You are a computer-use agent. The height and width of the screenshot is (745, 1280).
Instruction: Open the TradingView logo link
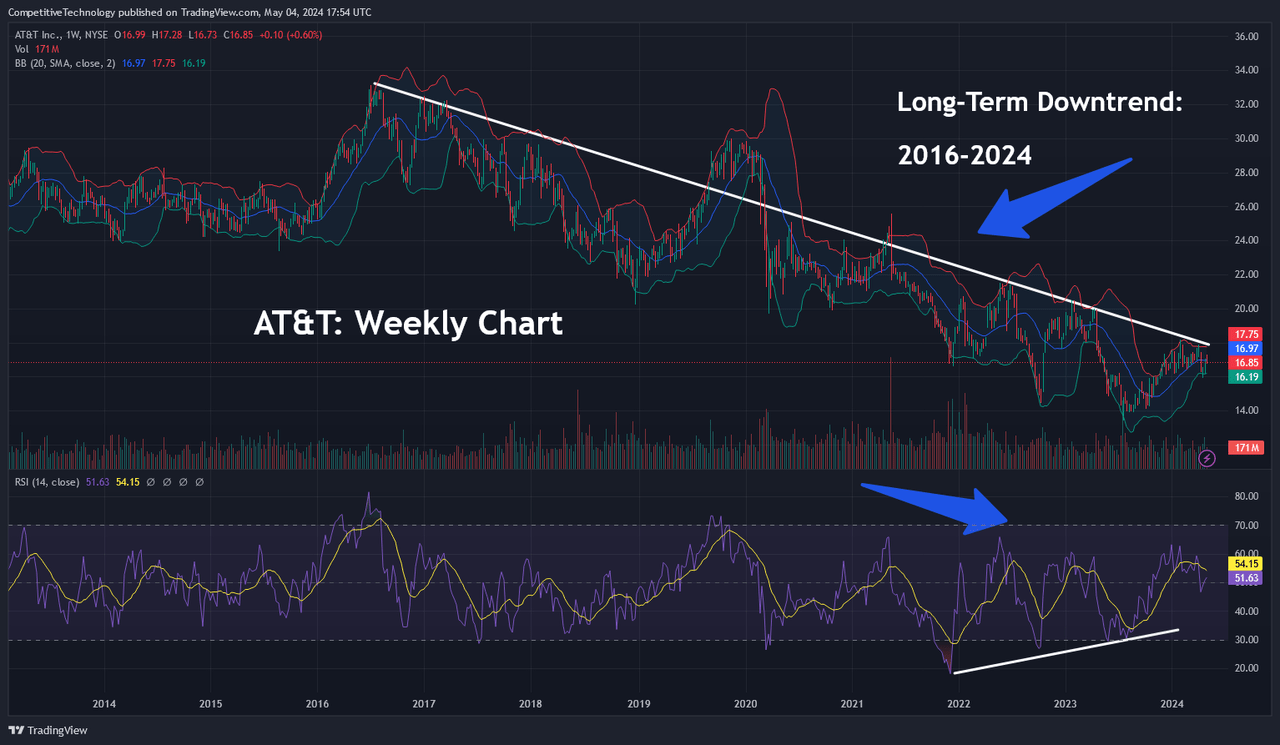[x=49, y=730]
